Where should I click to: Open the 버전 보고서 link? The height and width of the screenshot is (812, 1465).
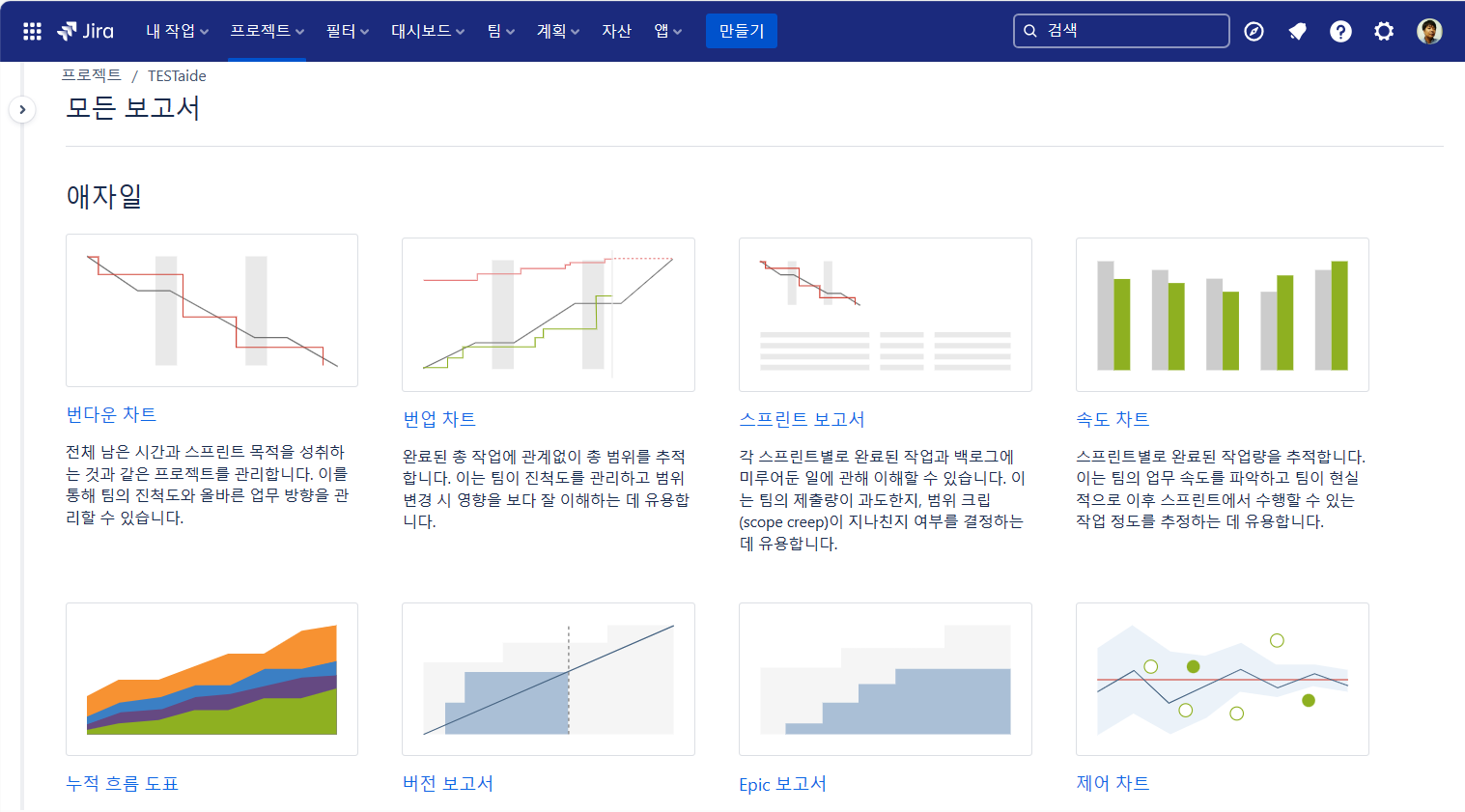[x=448, y=783]
